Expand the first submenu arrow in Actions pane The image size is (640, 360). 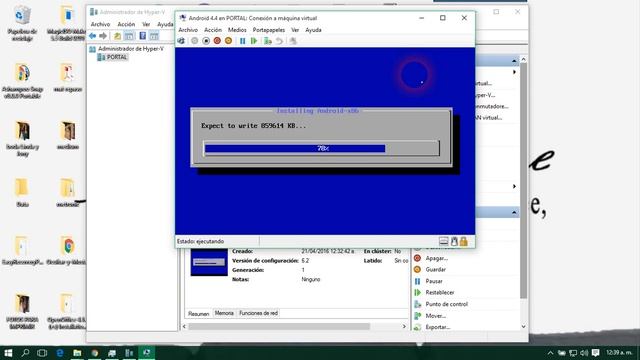(x=514, y=72)
